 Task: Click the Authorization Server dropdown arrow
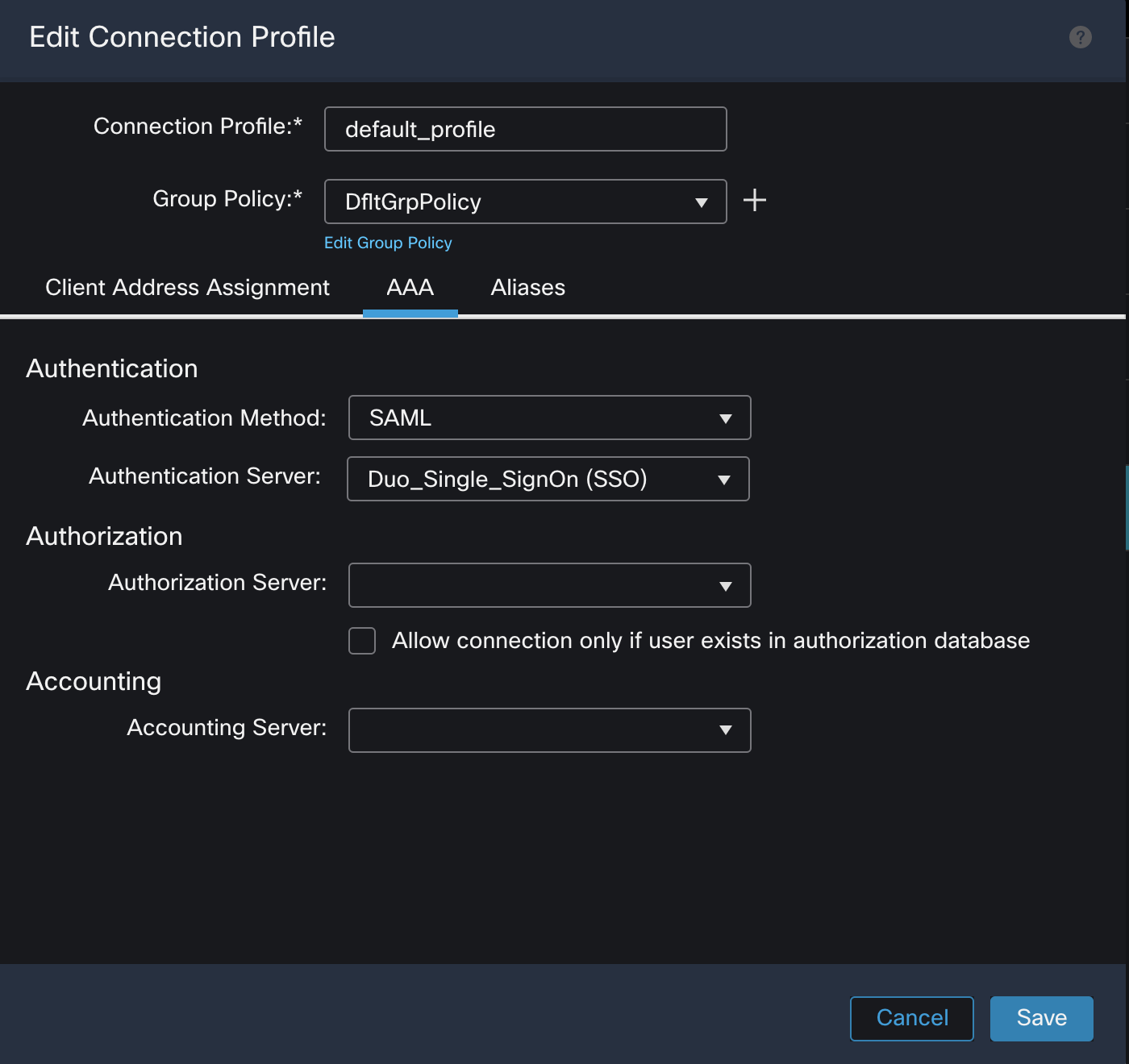(725, 585)
